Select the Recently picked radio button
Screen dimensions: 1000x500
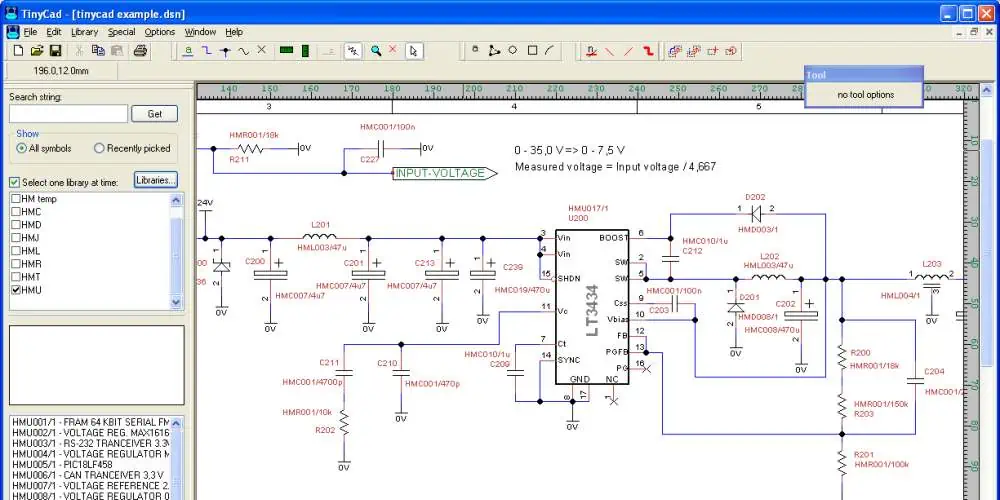pos(99,148)
